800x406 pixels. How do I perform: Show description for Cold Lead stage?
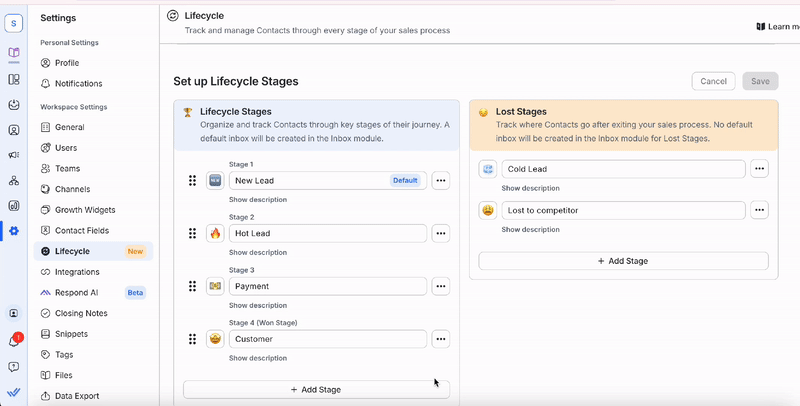[530, 188]
